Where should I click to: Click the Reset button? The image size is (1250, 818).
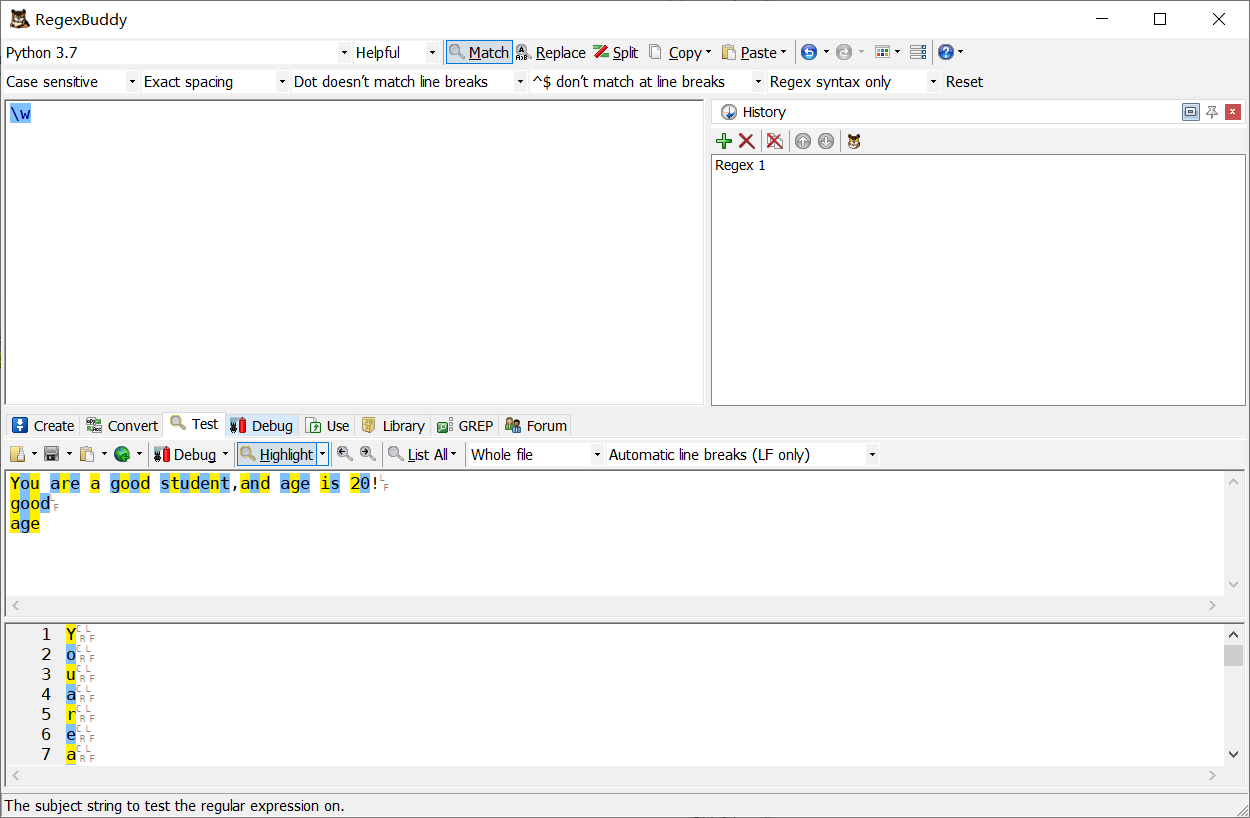click(964, 82)
